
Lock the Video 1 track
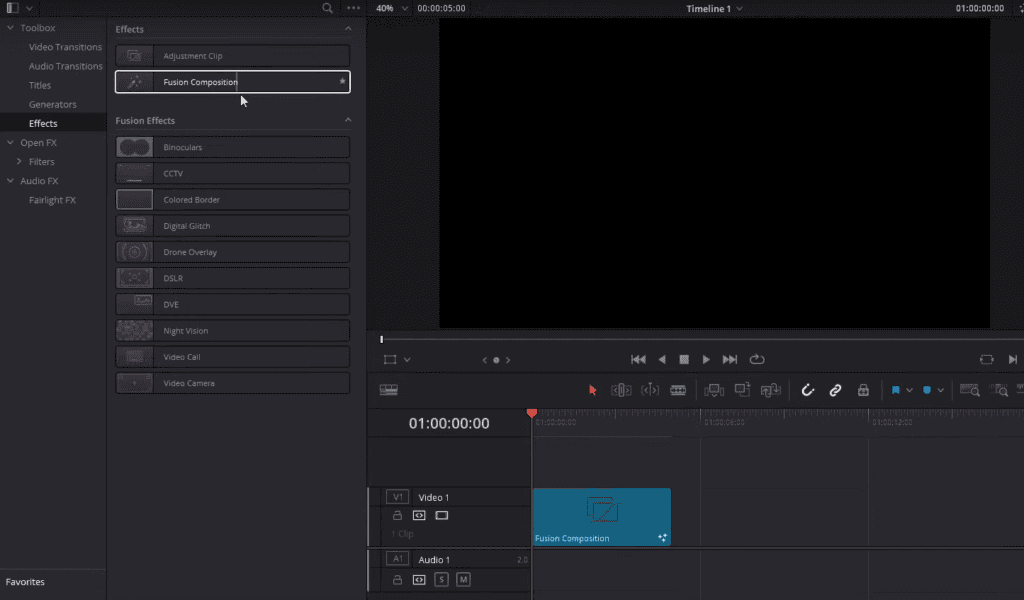click(x=397, y=516)
